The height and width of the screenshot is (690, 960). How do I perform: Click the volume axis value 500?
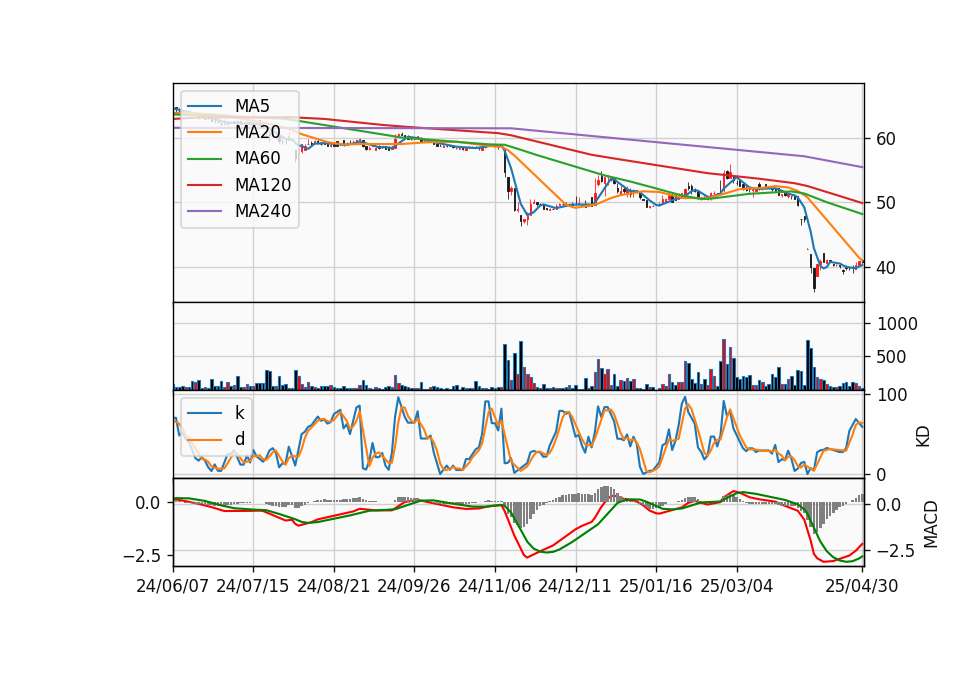coord(891,357)
